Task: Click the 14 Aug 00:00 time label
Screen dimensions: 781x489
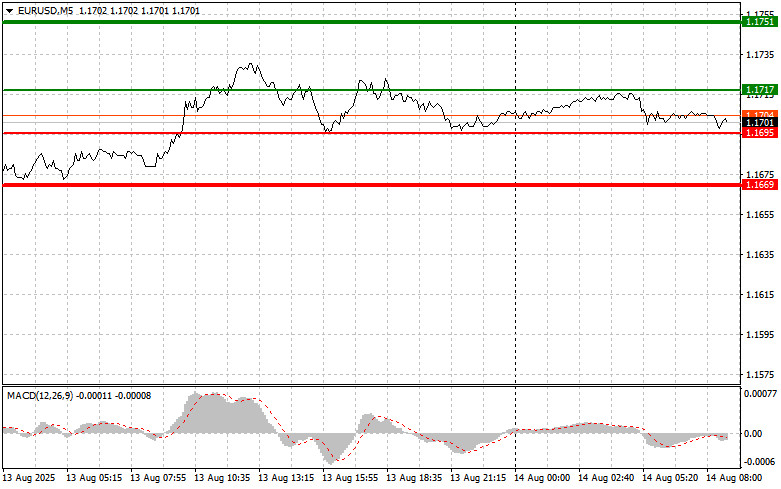Action: click(x=545, y=478)
